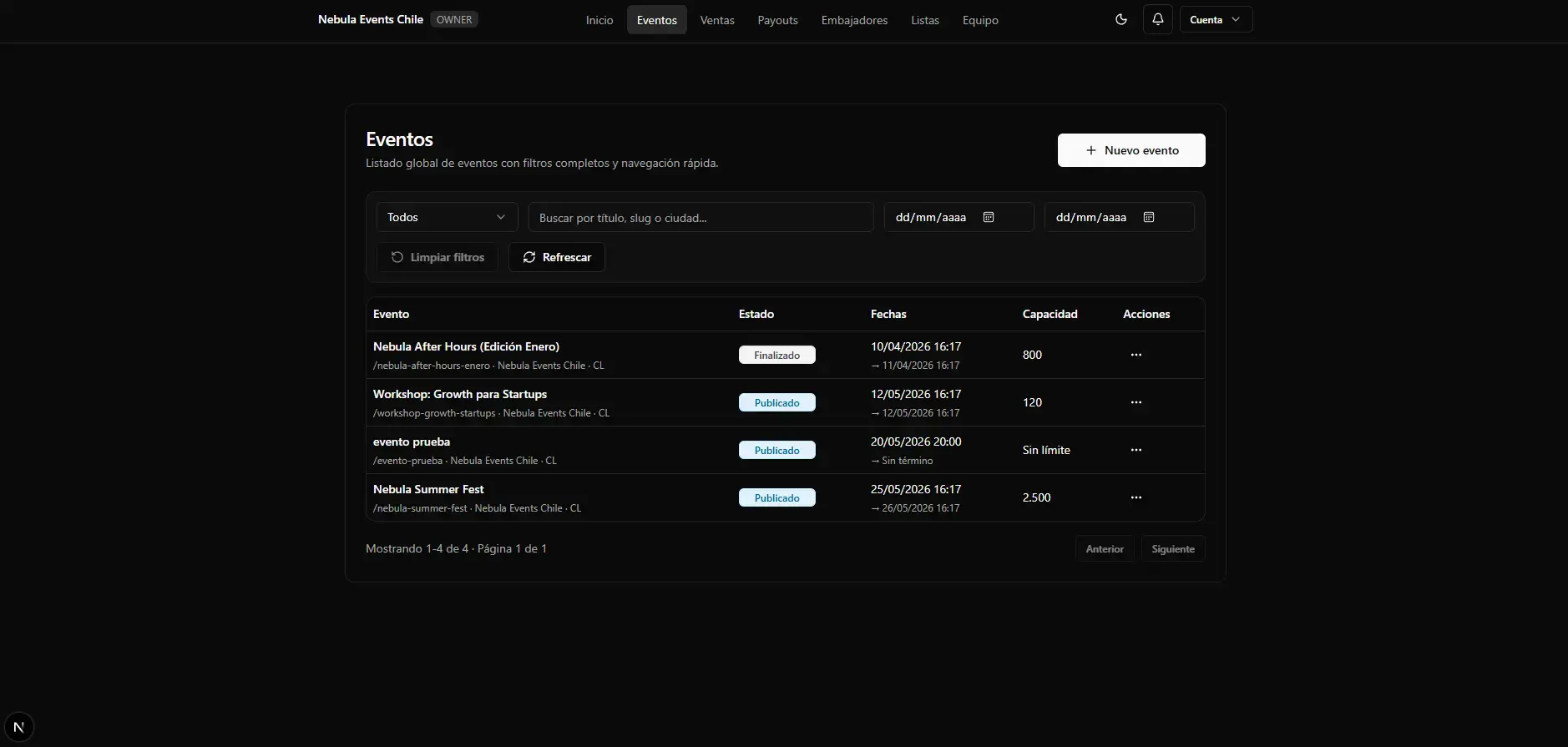The width and height of the screenshot is (1568, 747).
Task: Focus the search by title, slug or city field
Action: pos(701,217)
